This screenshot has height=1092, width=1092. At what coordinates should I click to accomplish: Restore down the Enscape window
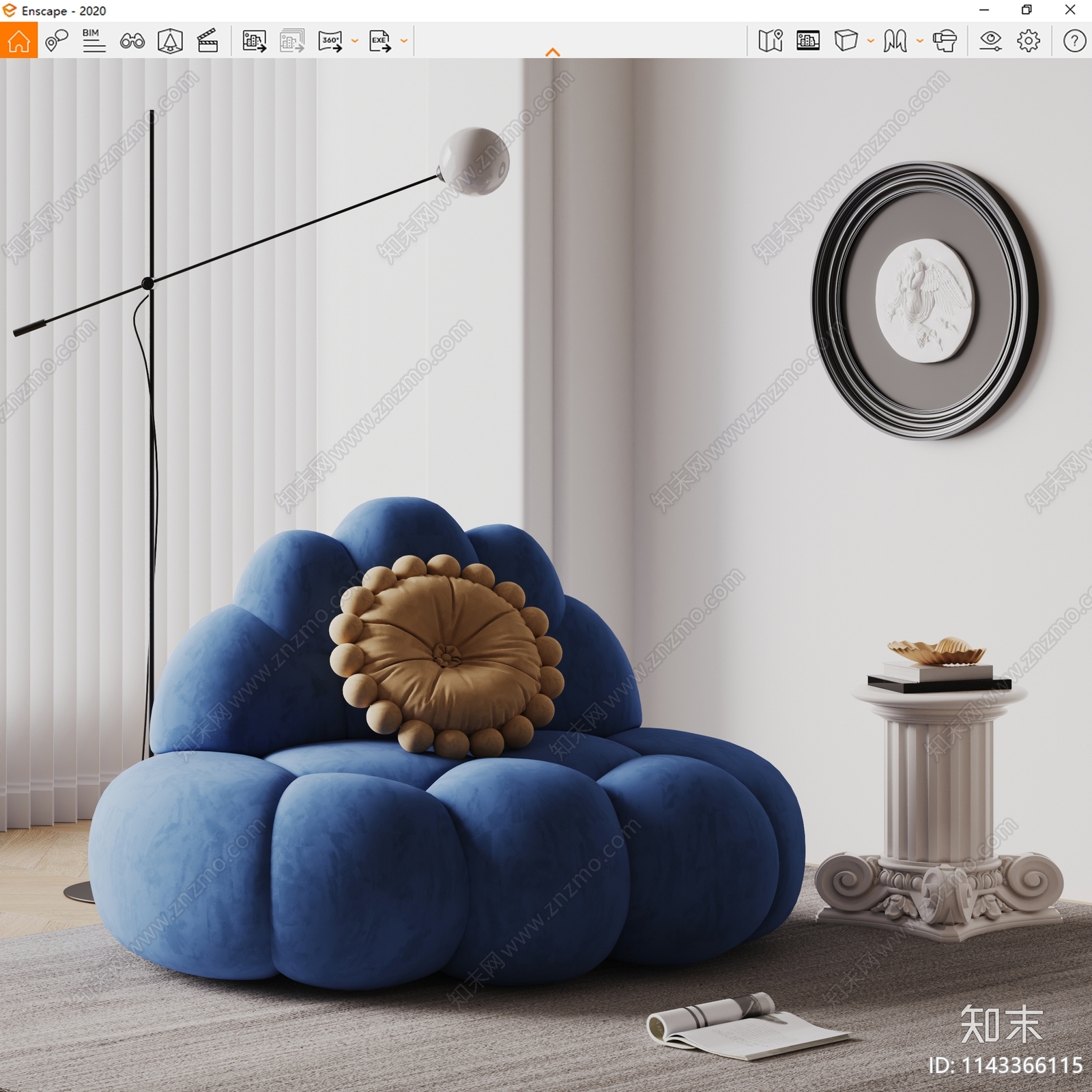pos(1026,10)
